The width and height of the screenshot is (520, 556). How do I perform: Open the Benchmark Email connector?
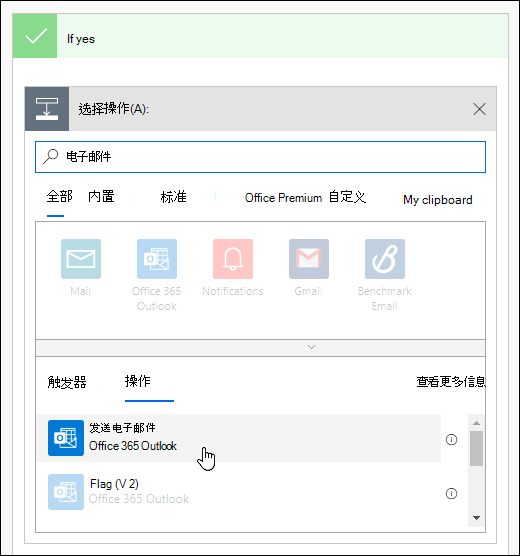pos(385,259)
